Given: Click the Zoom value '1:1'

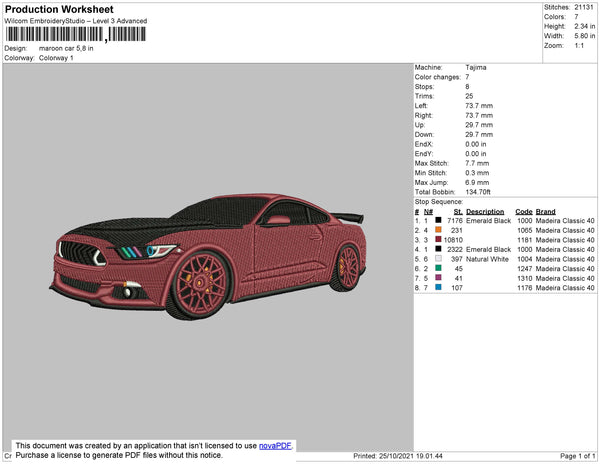Looking at the screenshot, I should point(579,46).
